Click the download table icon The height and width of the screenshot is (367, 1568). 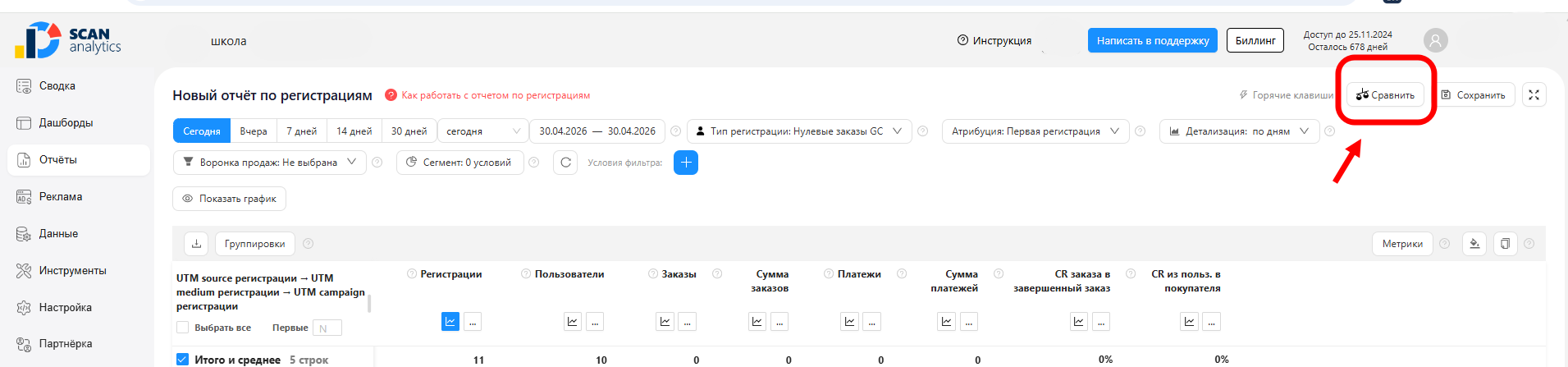tap(196, 244)
